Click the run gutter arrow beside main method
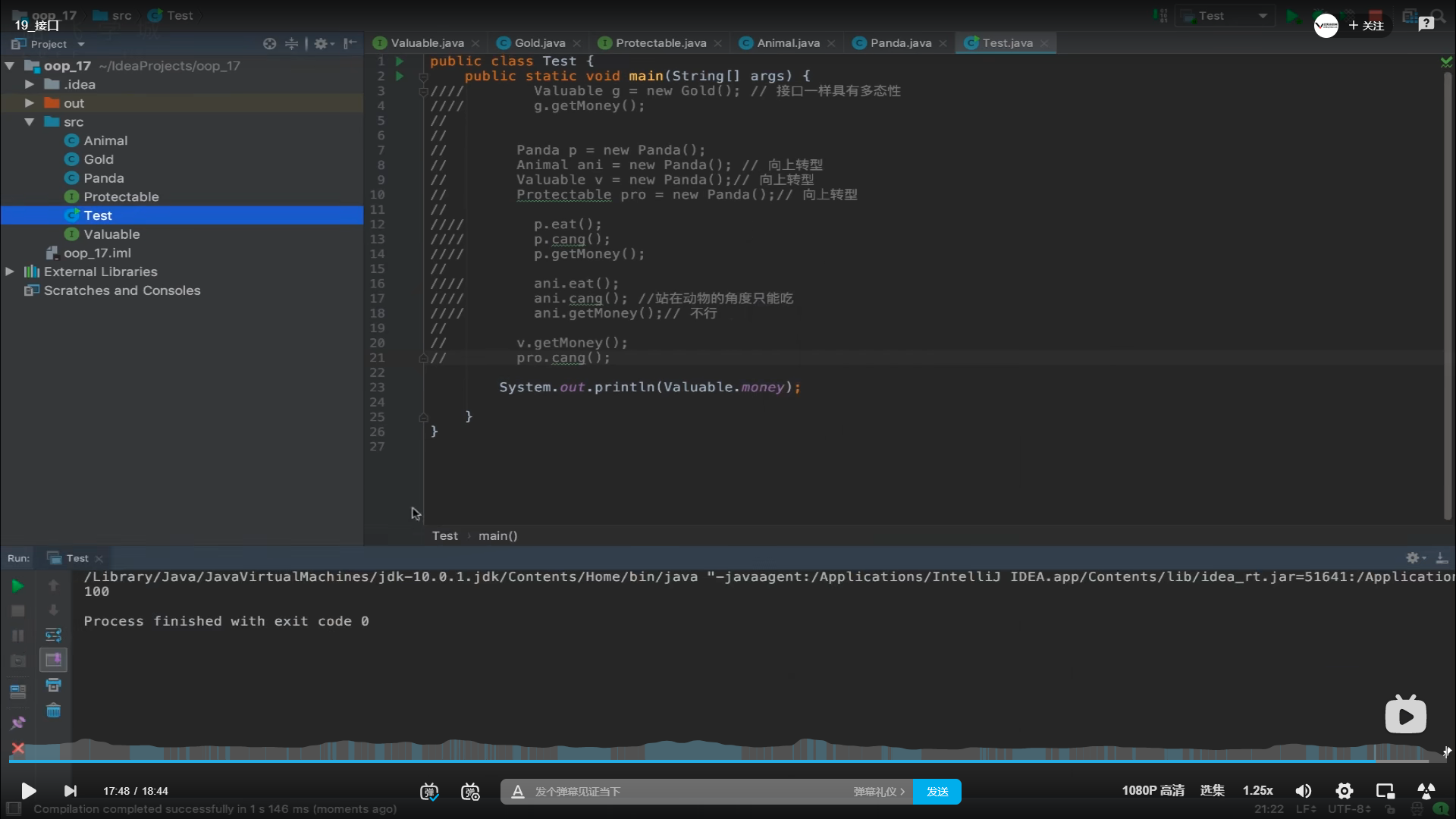 coord(400,76)
